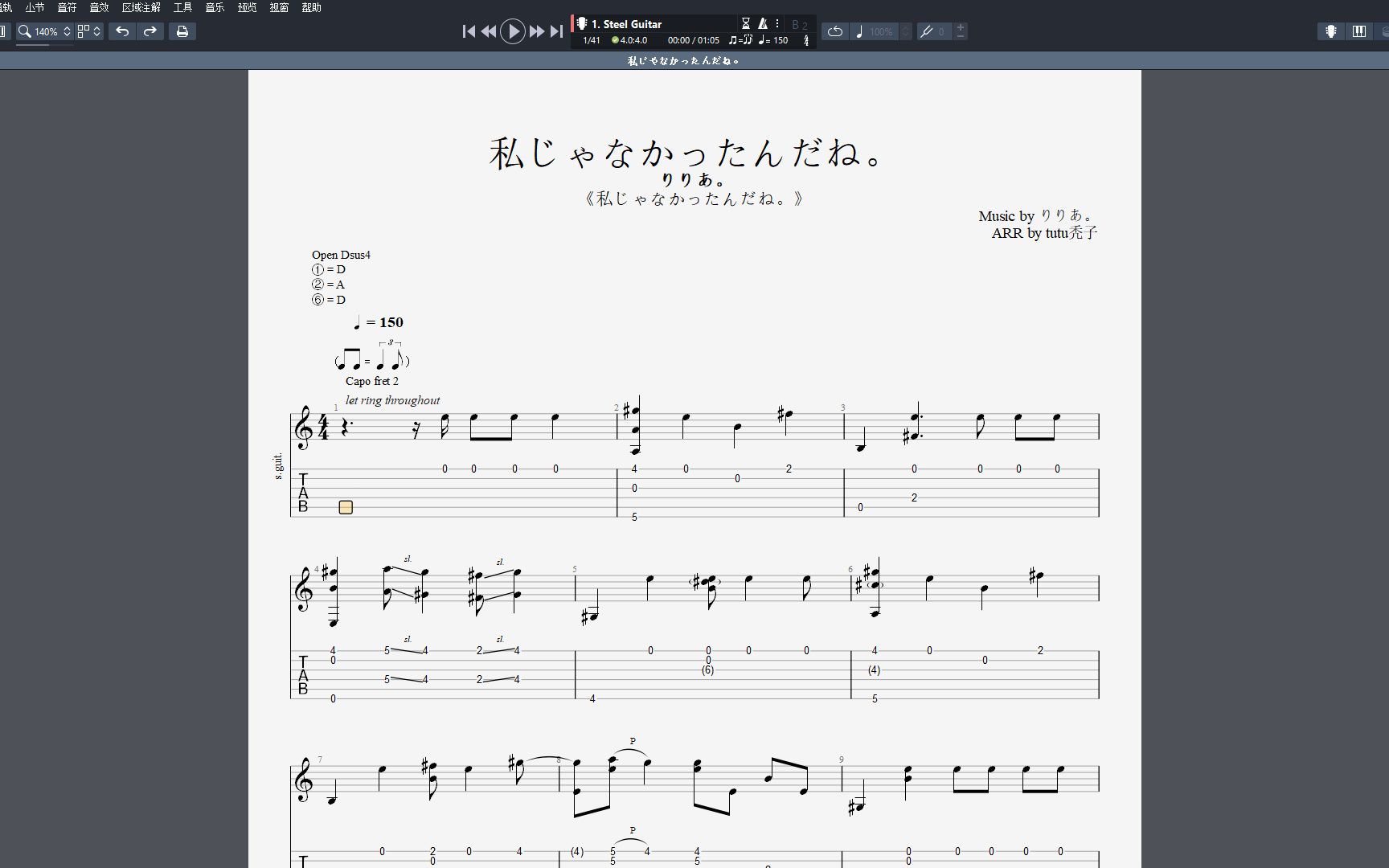
Task: Click the subtitle 《私じゃなかったんだね。》
Action: point(694,199)
